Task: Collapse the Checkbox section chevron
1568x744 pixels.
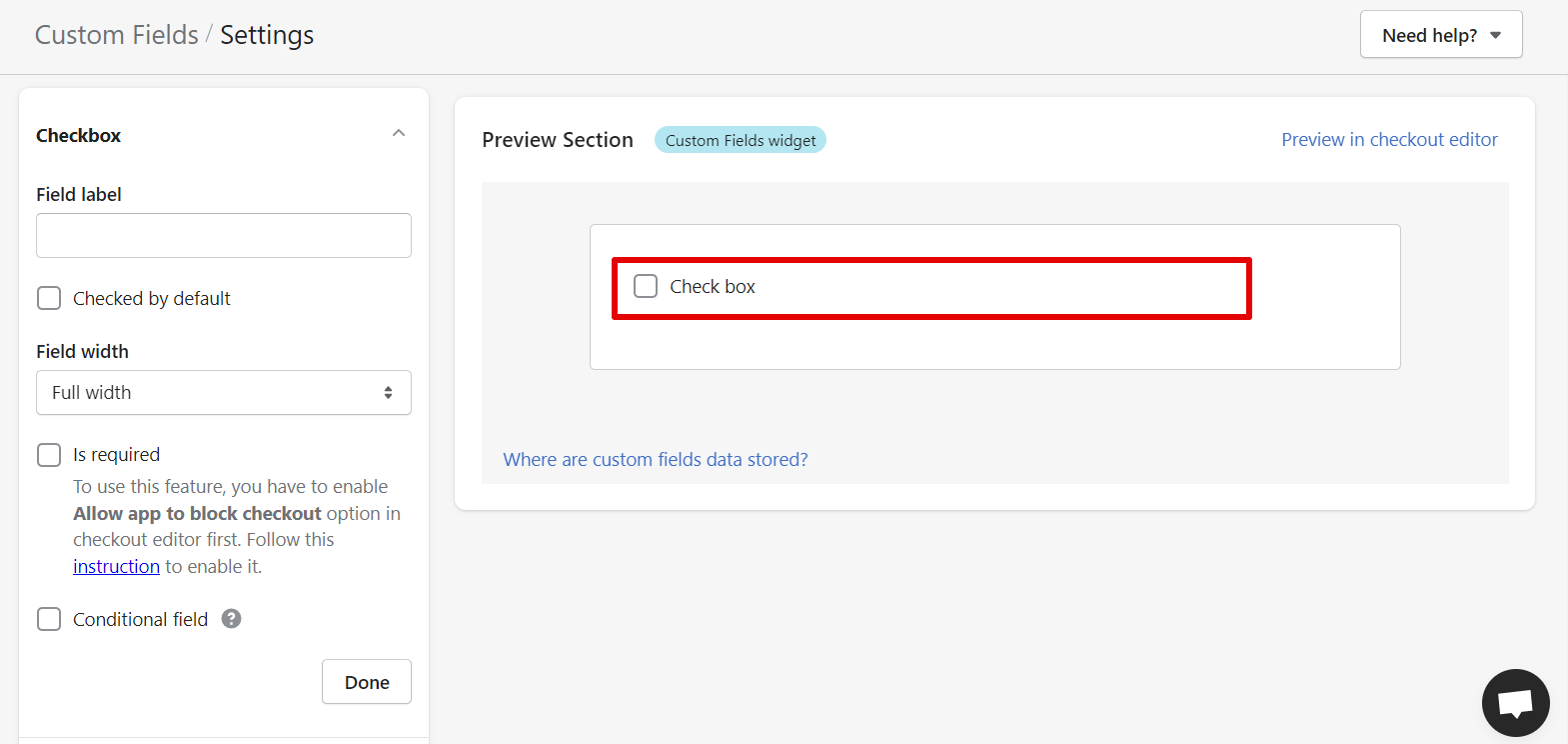Action: tap(399, 134)
